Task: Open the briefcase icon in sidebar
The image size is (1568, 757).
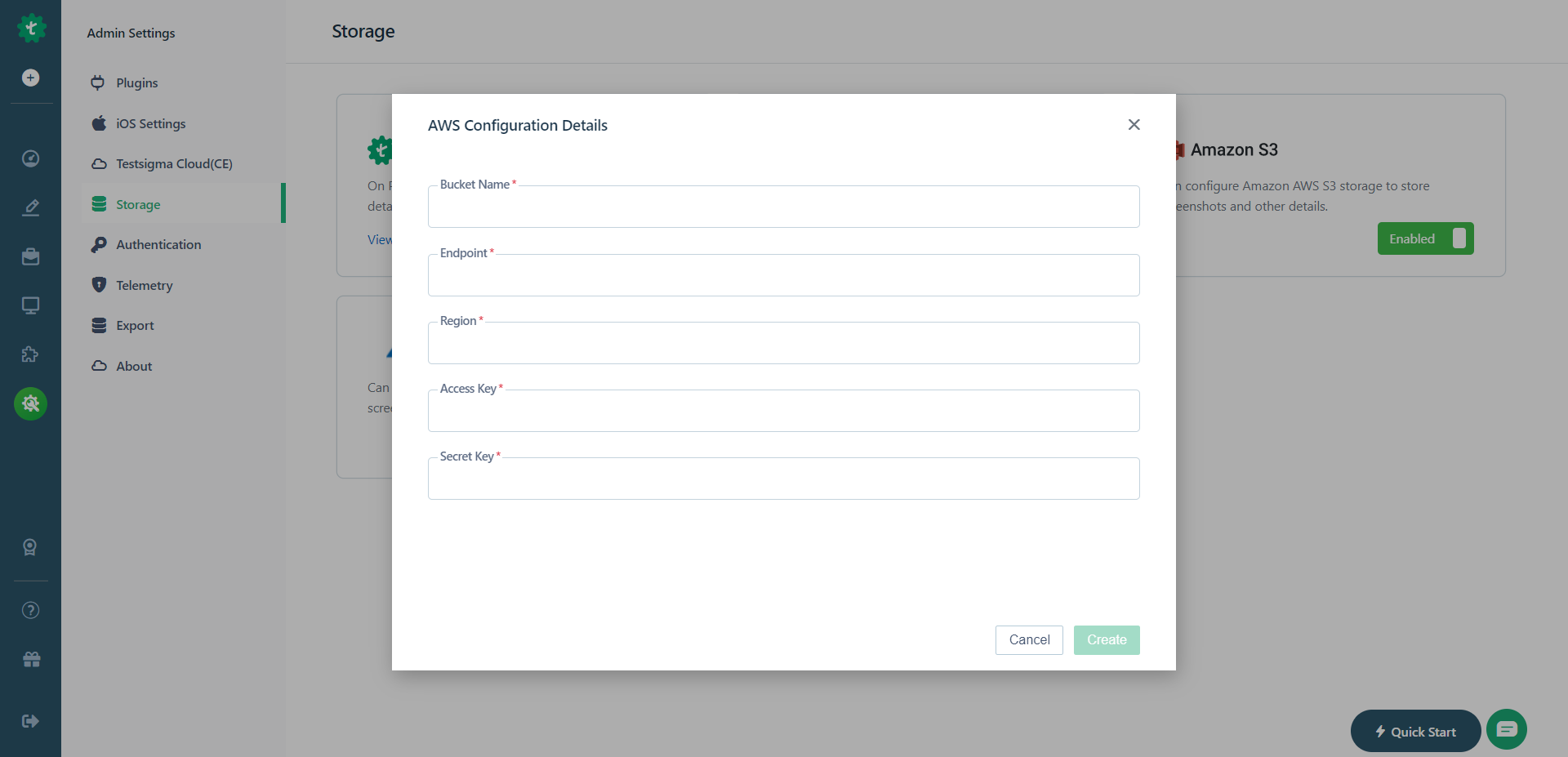Action: point(30,256)
